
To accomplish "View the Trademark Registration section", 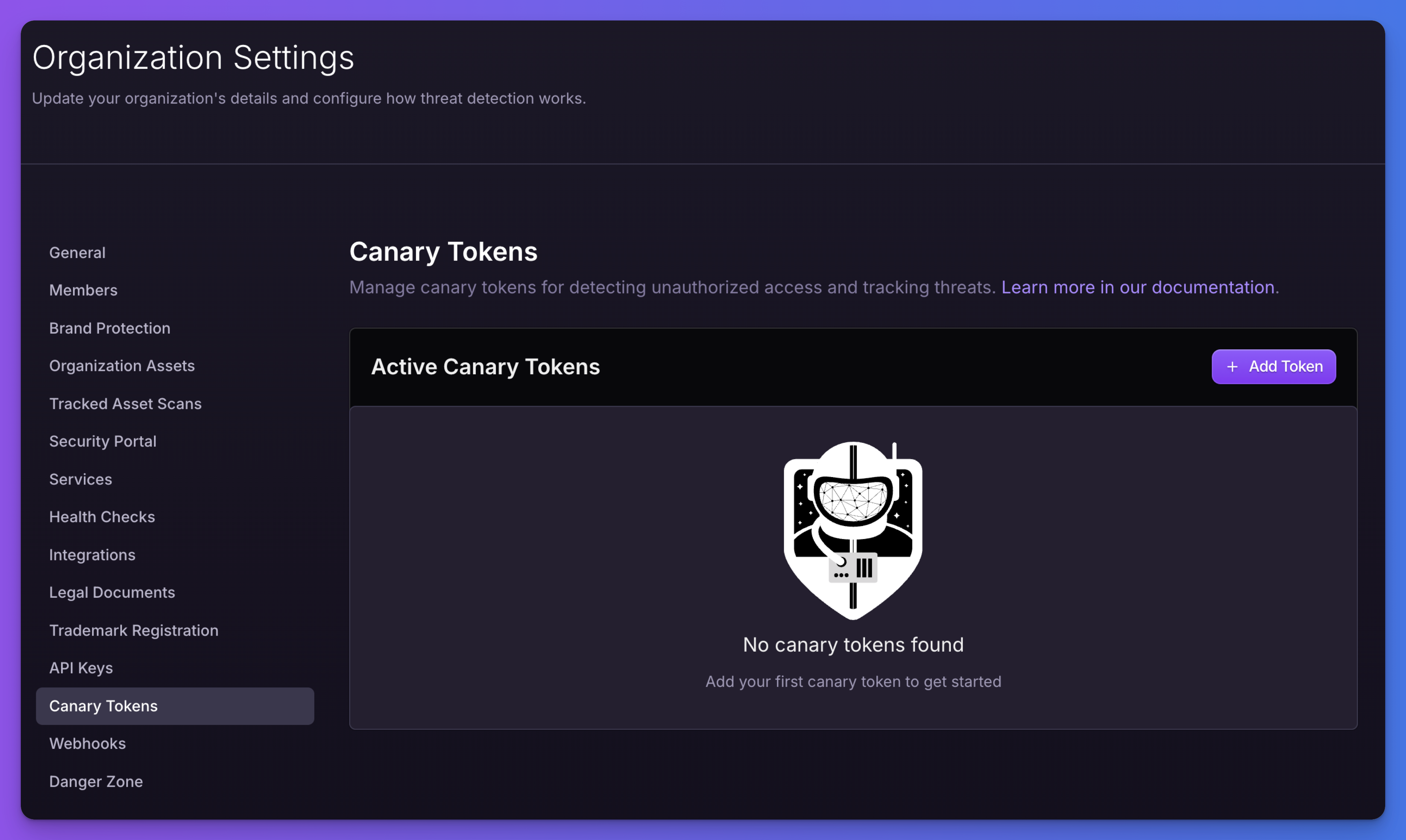I will (133, 630).
